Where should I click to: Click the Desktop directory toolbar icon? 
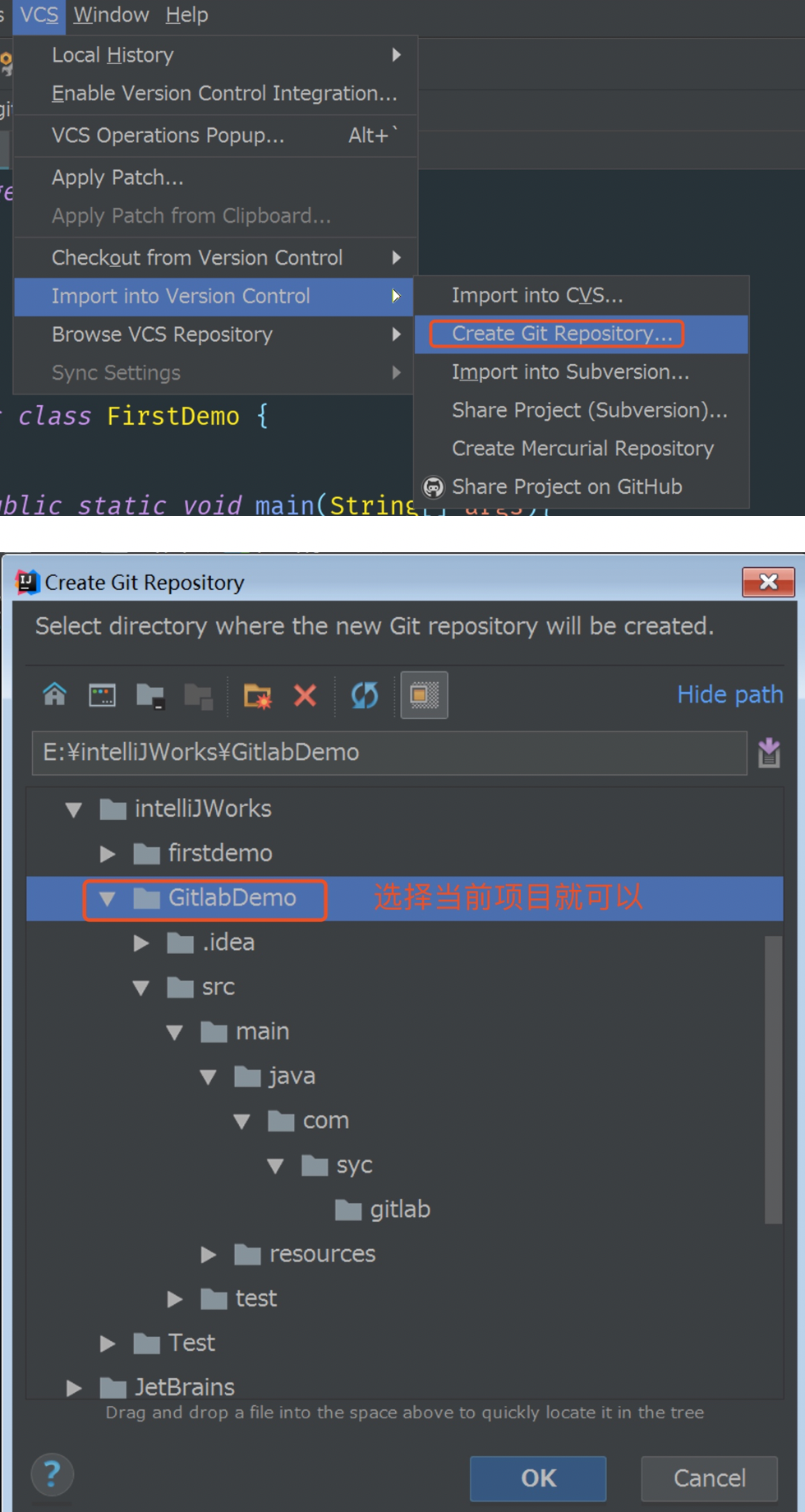(x=102, y=695)
